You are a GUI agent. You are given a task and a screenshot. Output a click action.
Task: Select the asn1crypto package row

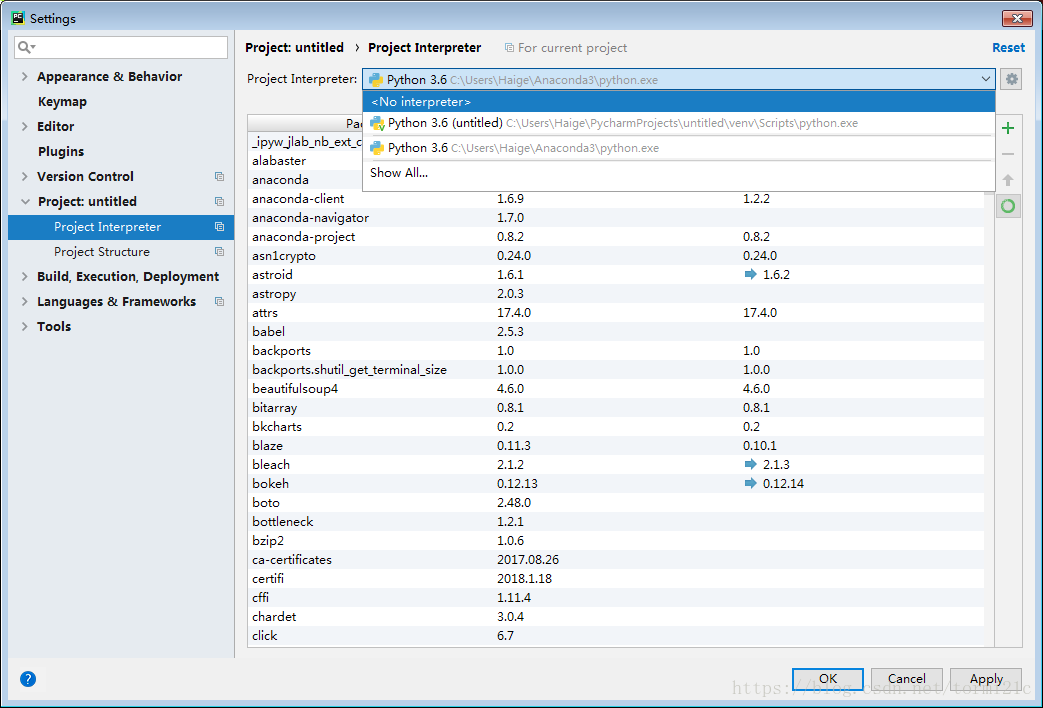[x=616, y=256]
